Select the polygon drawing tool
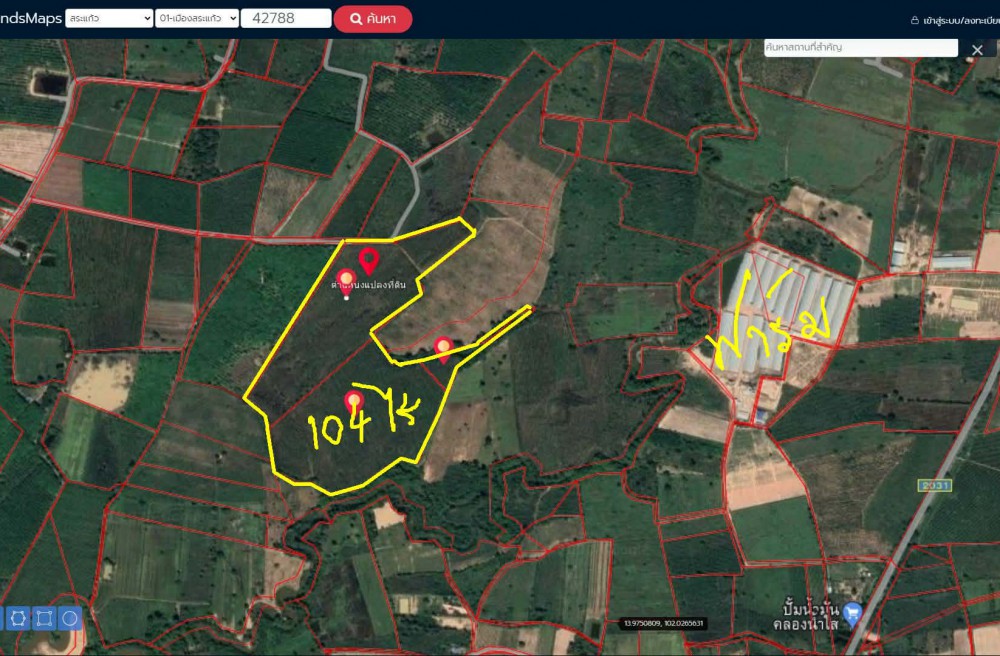 [x=17, y=618]
